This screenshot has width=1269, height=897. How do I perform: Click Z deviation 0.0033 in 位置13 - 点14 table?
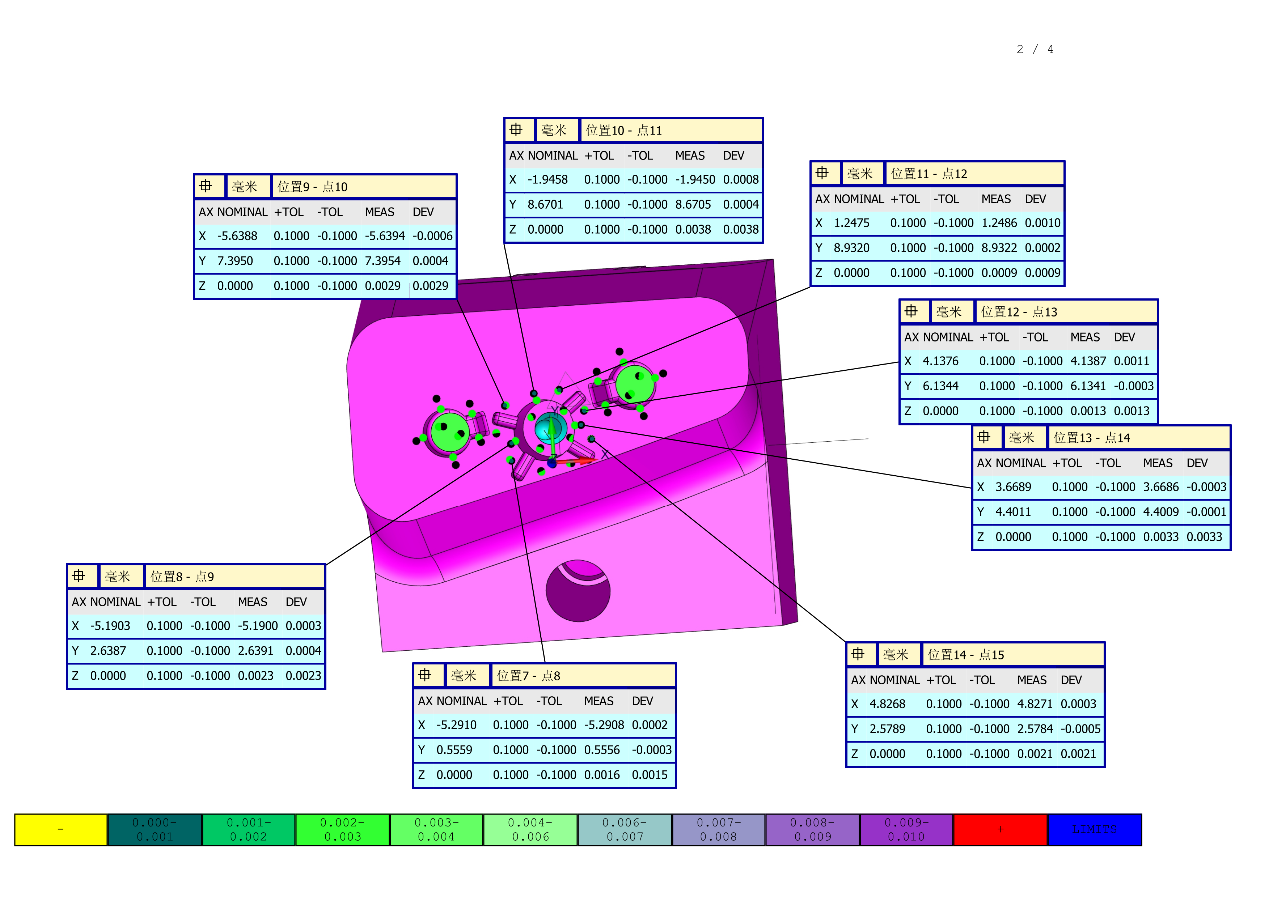click(x=1204, y=537)
